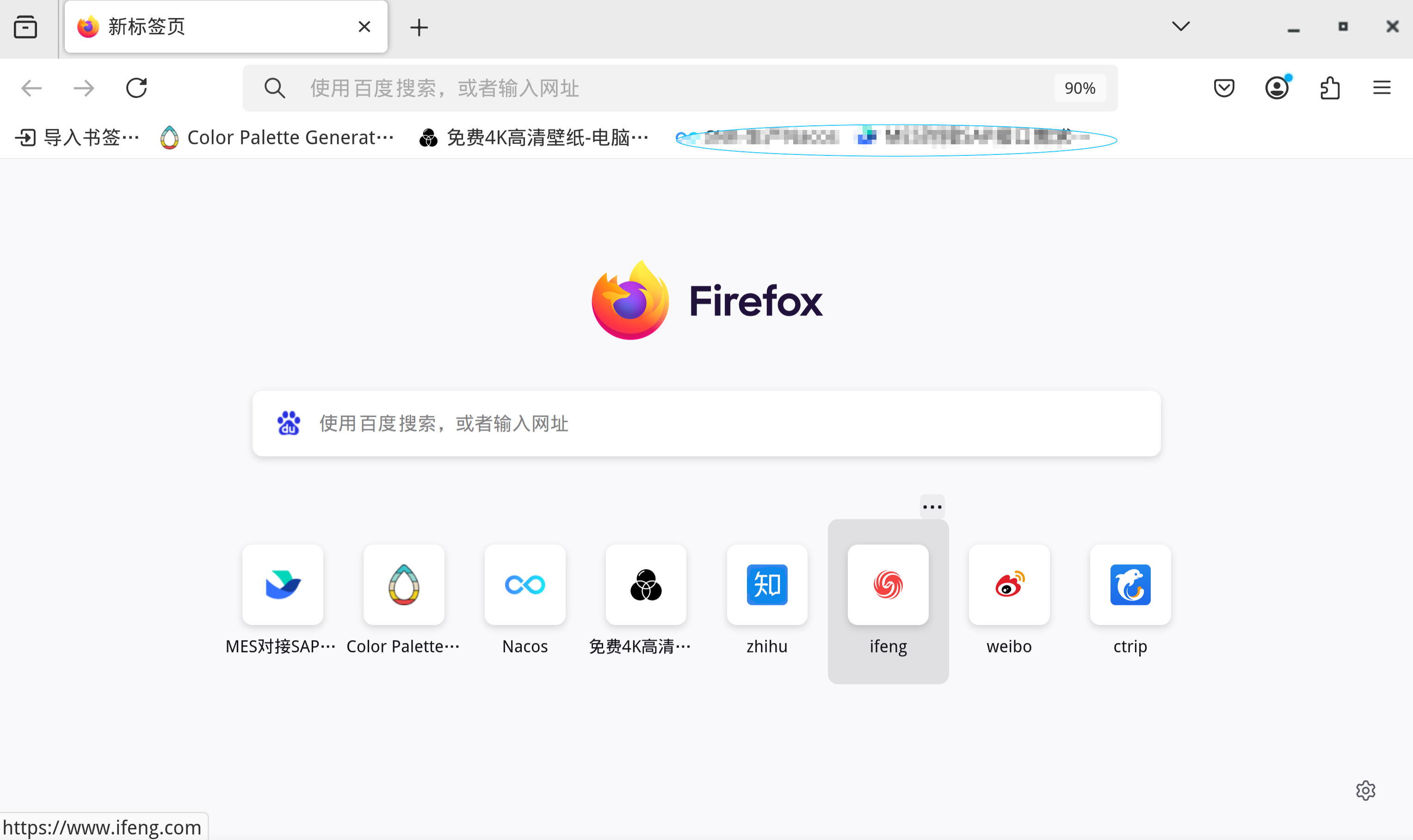The image size is (1413, 840).
Task: Open the Firefox account avatar menu
Action: tap(1277, 88)
